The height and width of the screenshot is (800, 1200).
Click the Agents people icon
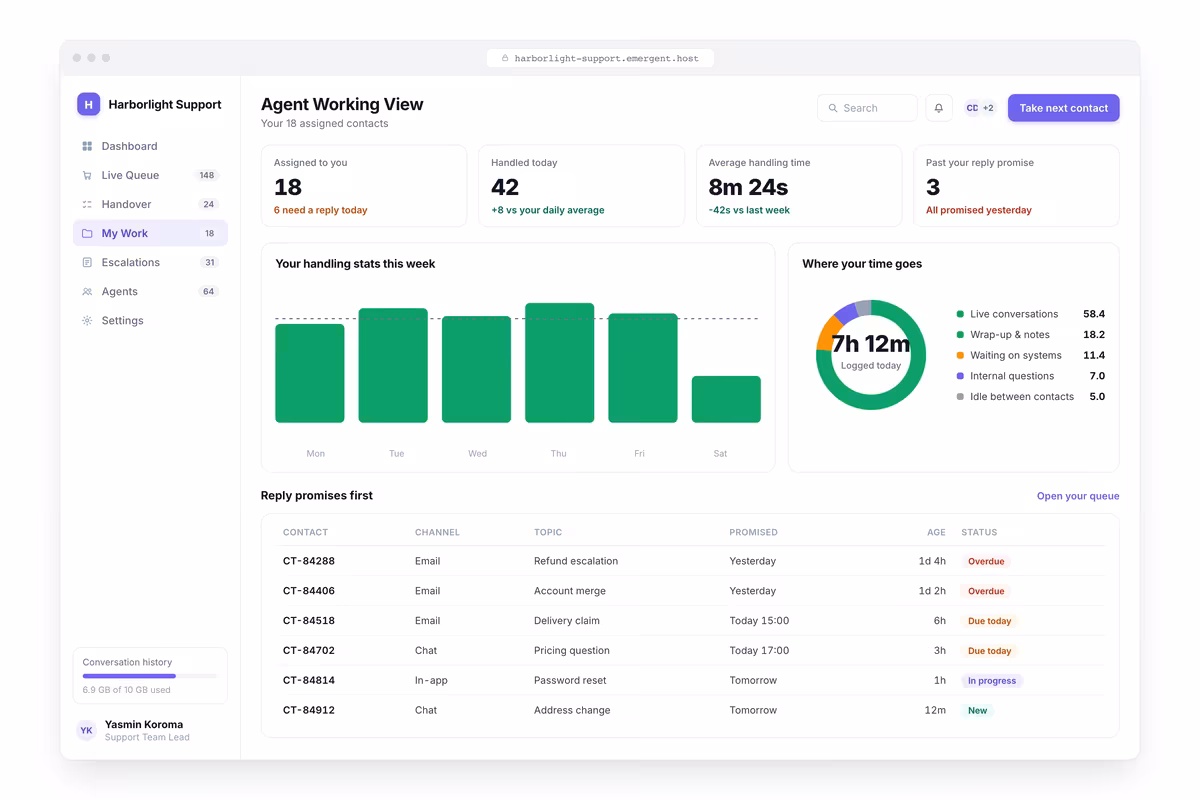click(87, 291)
